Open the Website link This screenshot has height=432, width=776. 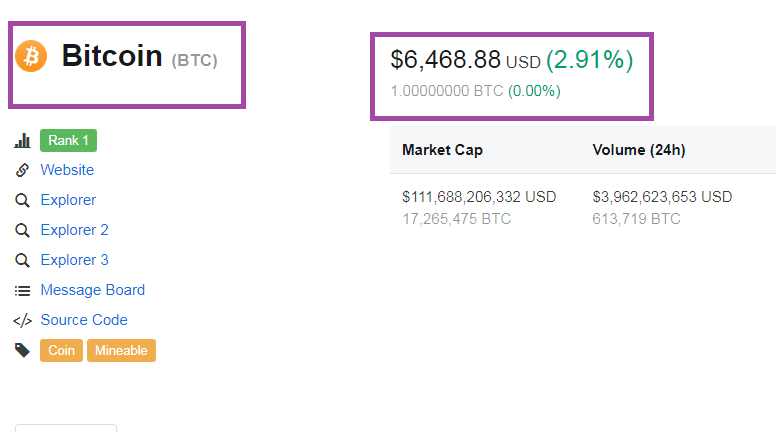(67, 170)
